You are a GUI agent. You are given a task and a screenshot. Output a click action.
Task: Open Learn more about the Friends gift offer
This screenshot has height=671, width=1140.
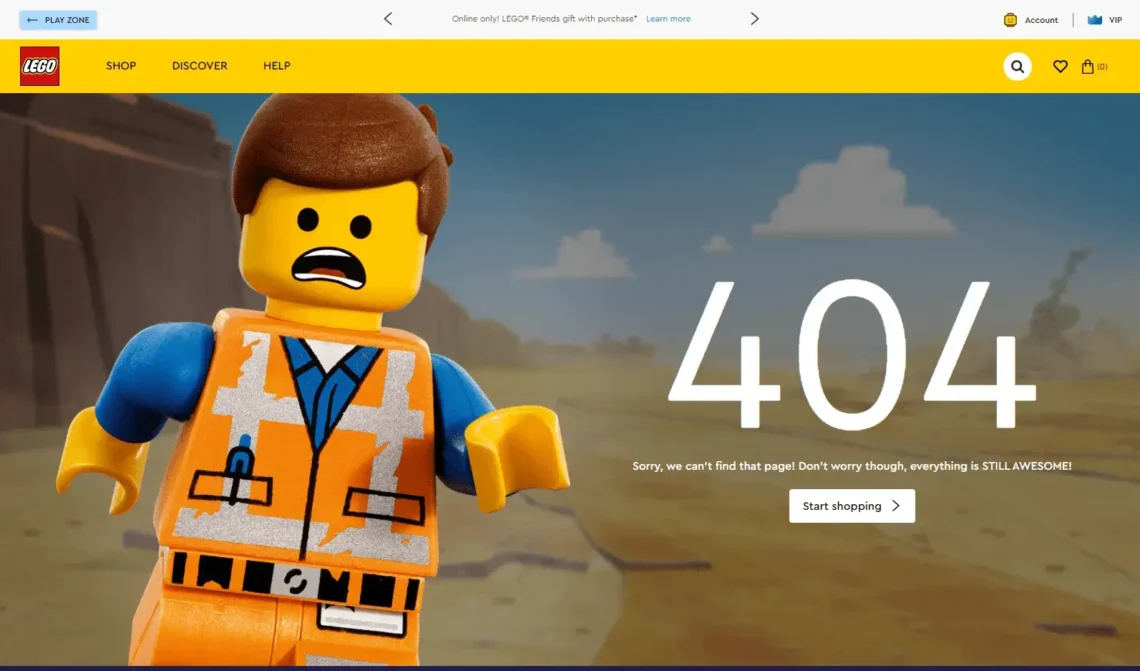click(x=668, y=18)
